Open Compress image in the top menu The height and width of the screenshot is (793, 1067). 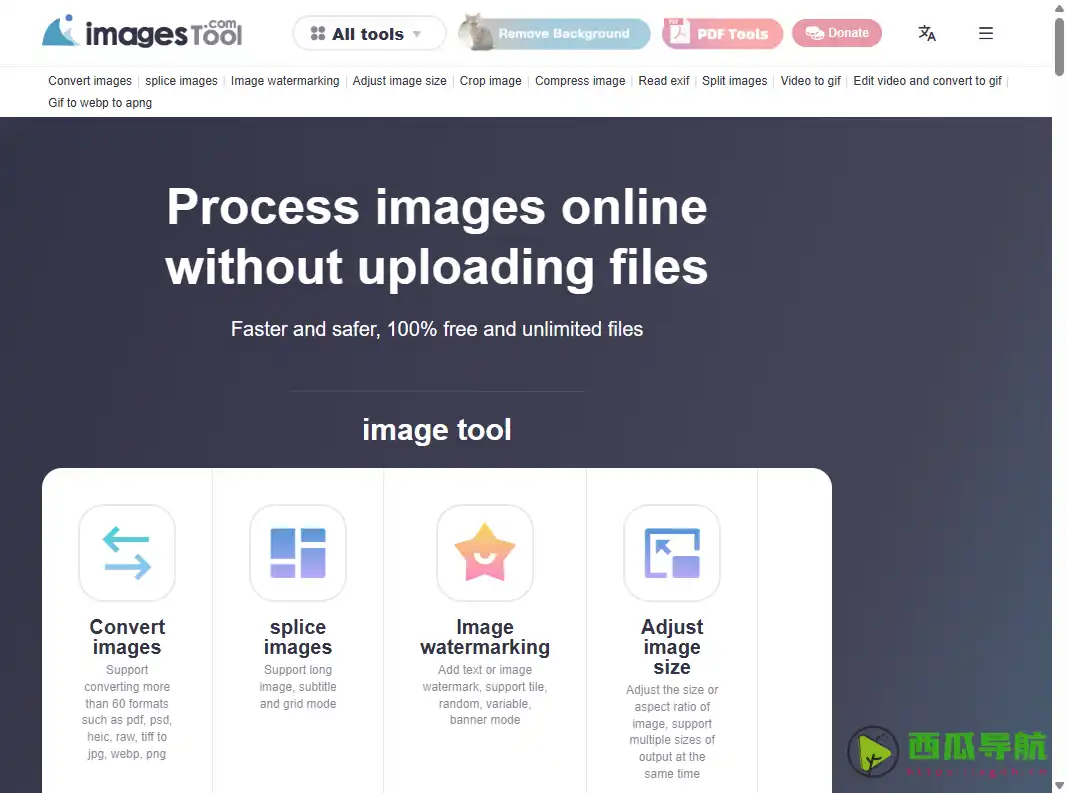(x=580, y=81)
